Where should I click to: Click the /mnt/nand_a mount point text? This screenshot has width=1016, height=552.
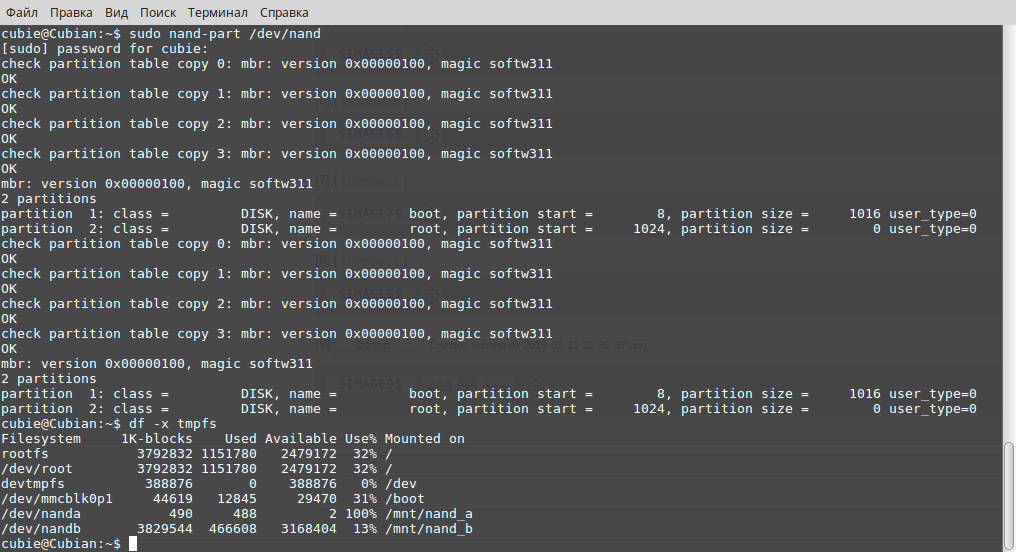click(x=428, y=514)
